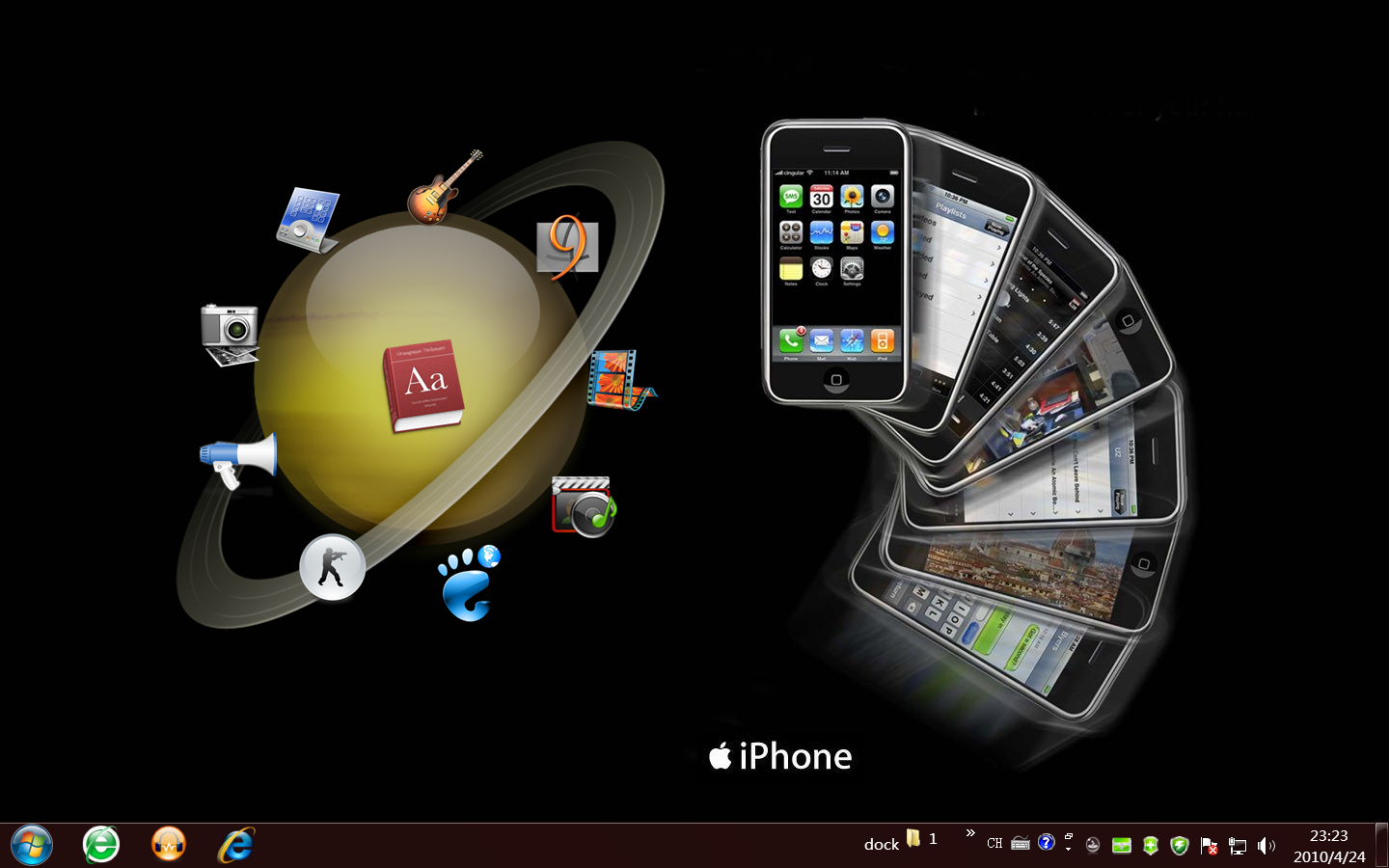Image resolution: width=1389 pixels, height=868 pixels.
Task: Open the orange headphones music player
Action: [x=169, y=845]
